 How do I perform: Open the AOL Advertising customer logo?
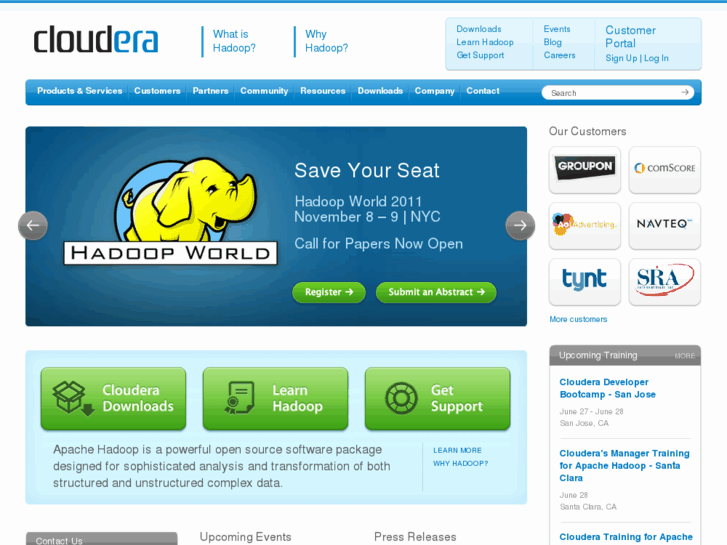coord(585,226)
